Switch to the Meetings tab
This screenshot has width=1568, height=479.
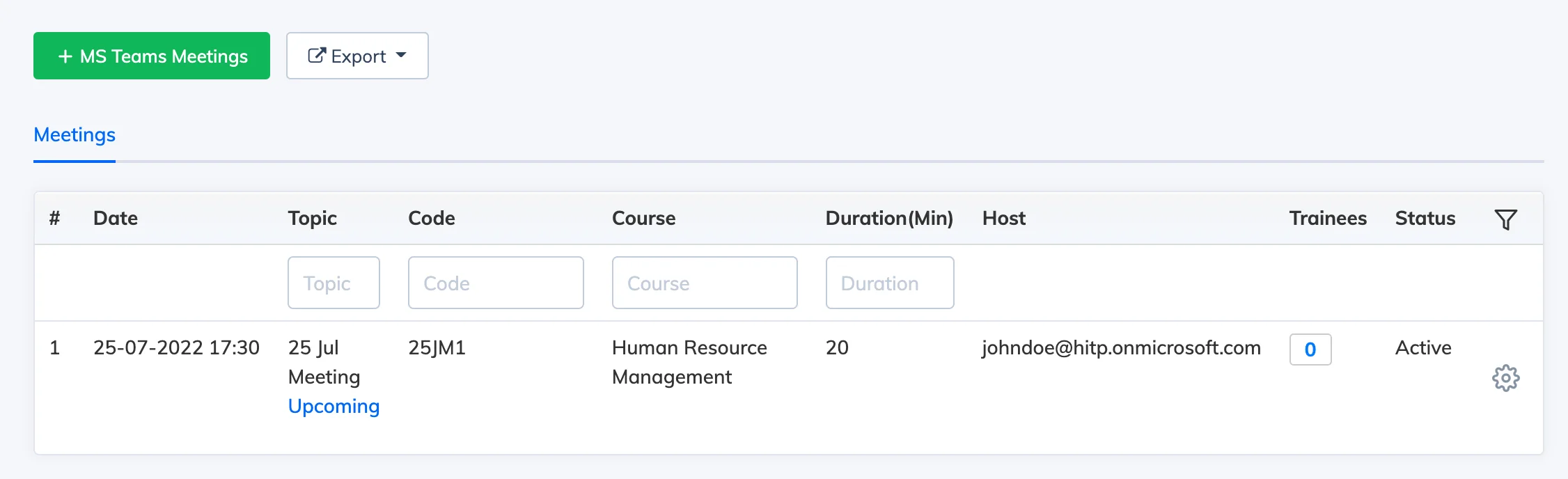coord(75,134)
